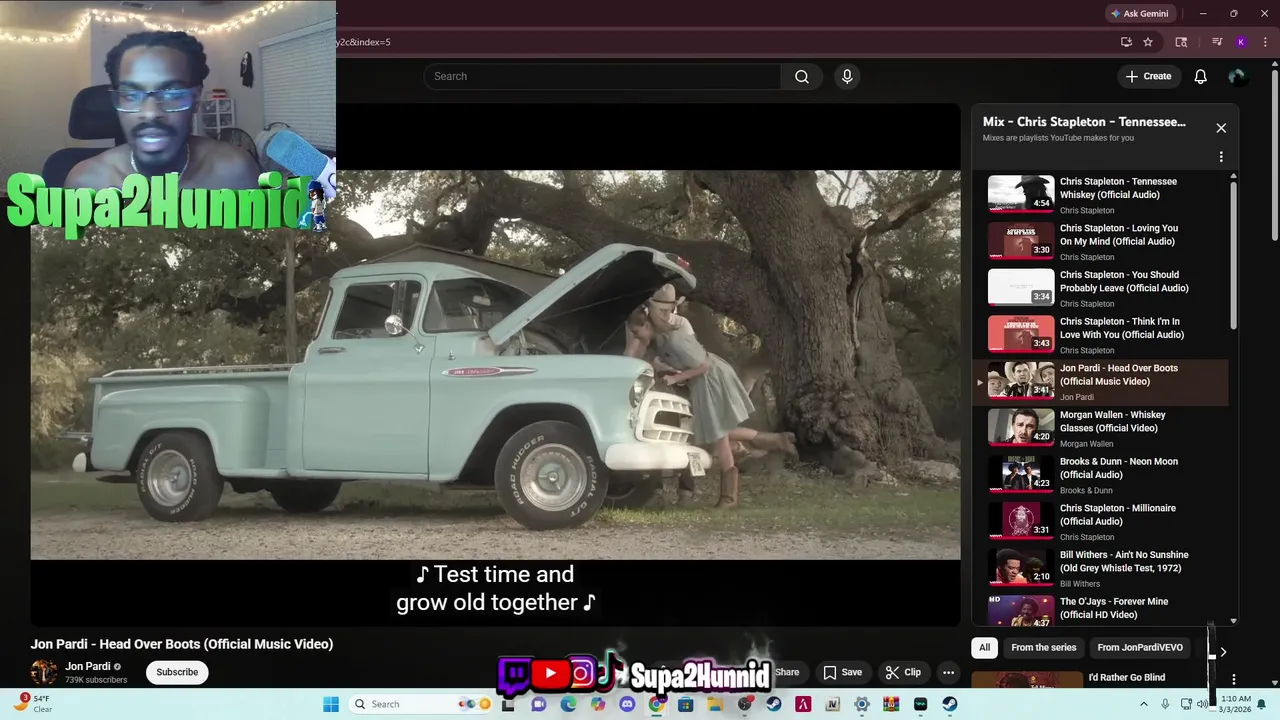Share the video
Viewport: 1280px width, 720px height.
click(787, 672)
